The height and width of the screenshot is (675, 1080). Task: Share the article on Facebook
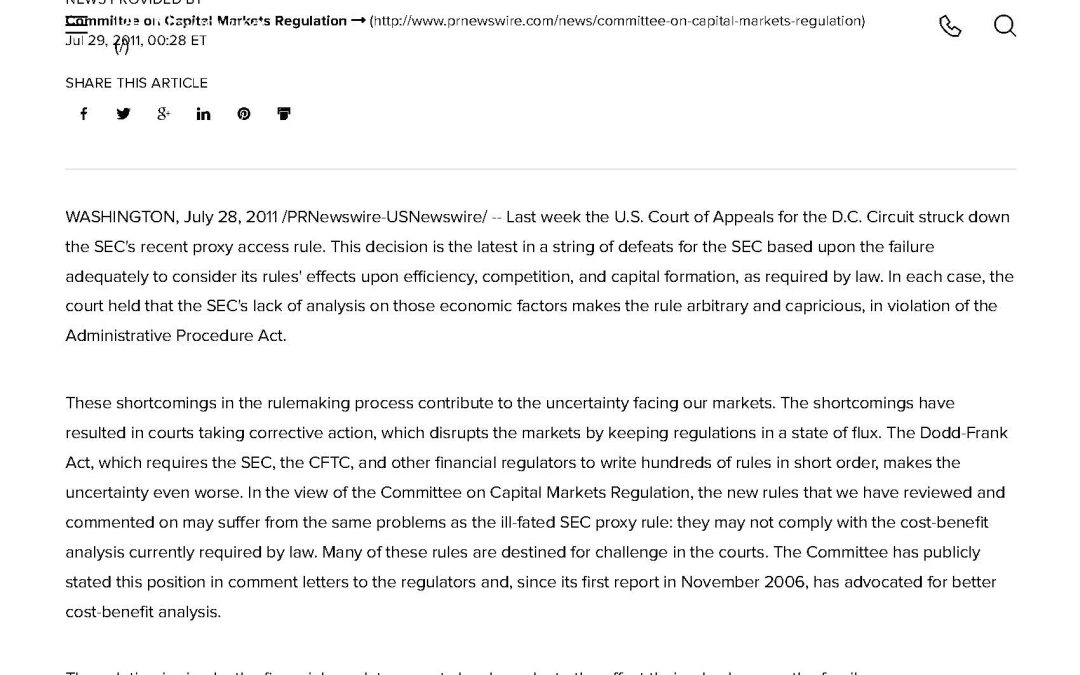[x=84, y=113]
